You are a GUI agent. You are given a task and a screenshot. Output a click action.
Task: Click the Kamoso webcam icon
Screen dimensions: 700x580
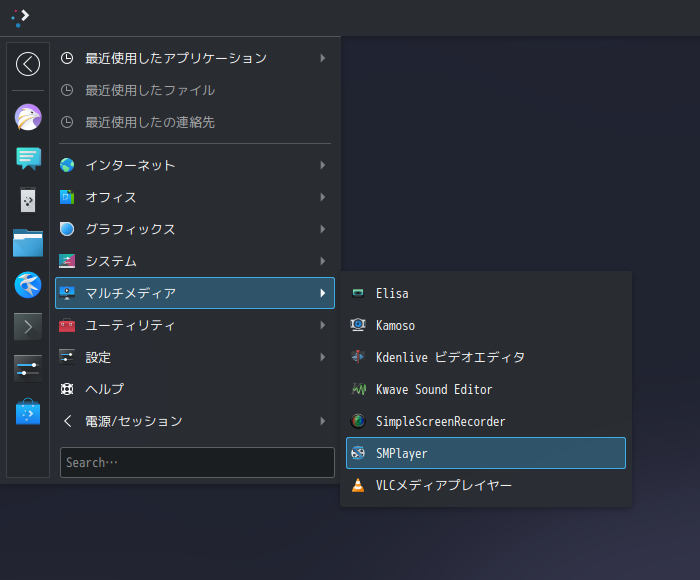(358, 325)
